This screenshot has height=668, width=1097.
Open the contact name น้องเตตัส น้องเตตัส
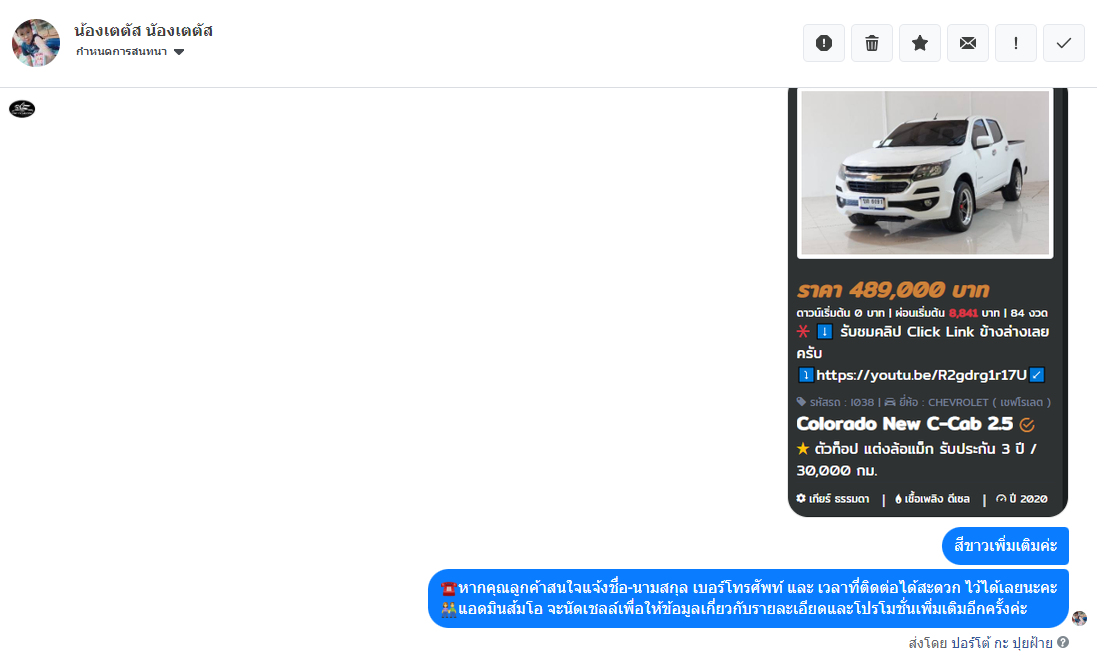(x=143, y=30)
